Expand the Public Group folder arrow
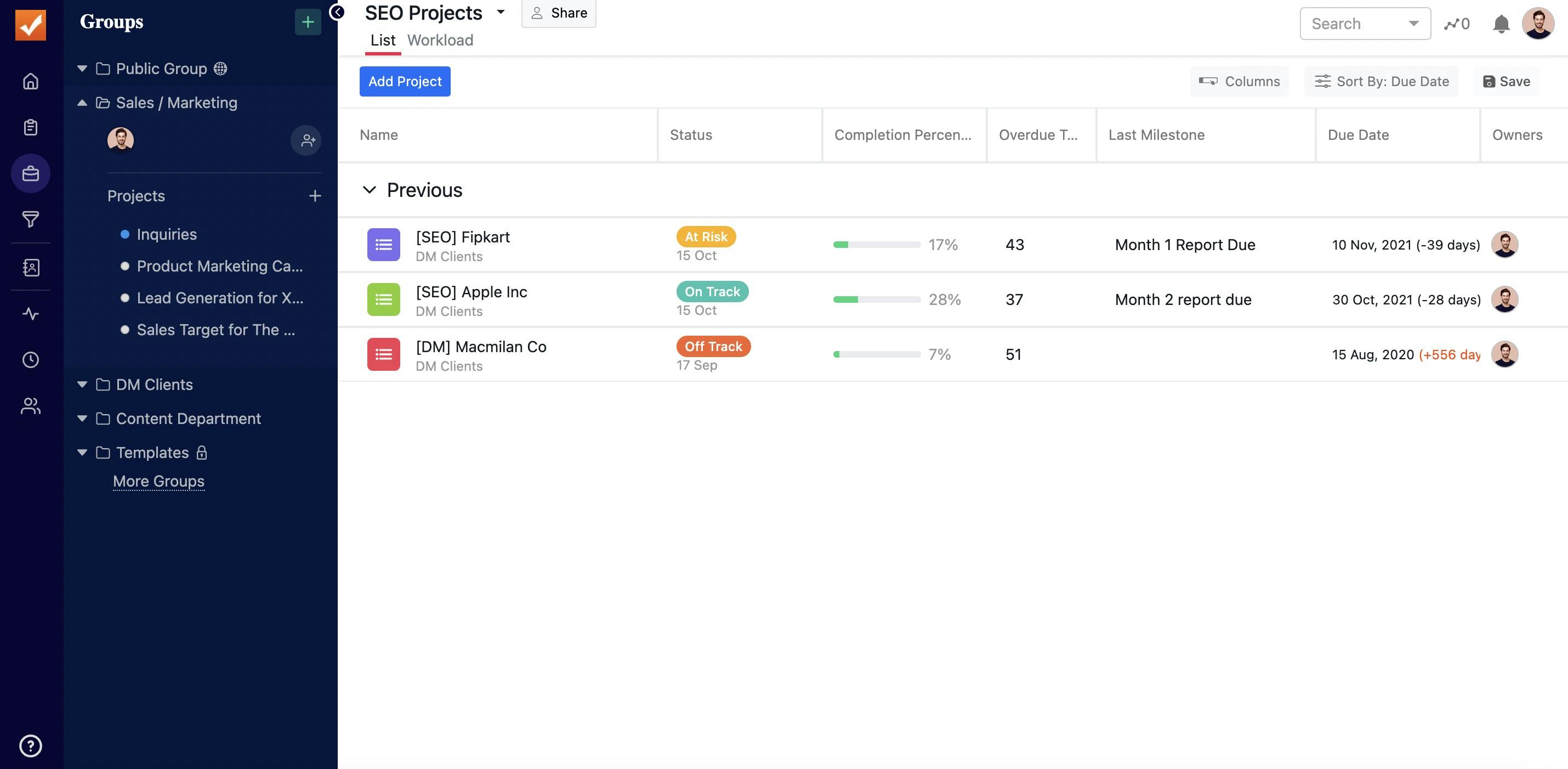 click(82, 69)
